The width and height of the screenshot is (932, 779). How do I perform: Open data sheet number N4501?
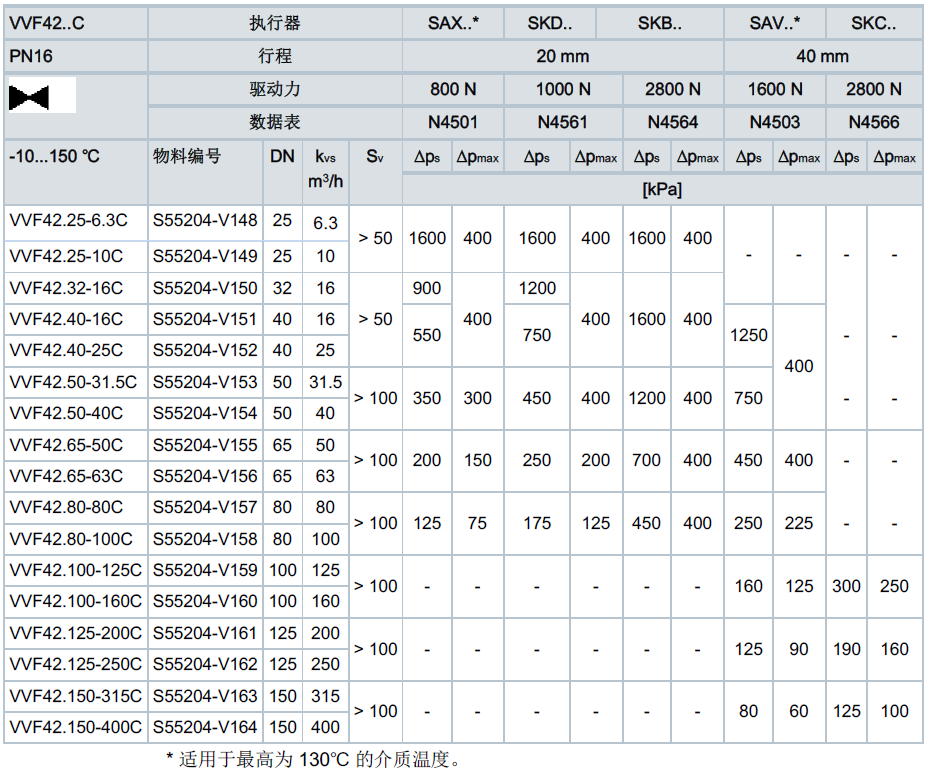click(x=453, y=122)
